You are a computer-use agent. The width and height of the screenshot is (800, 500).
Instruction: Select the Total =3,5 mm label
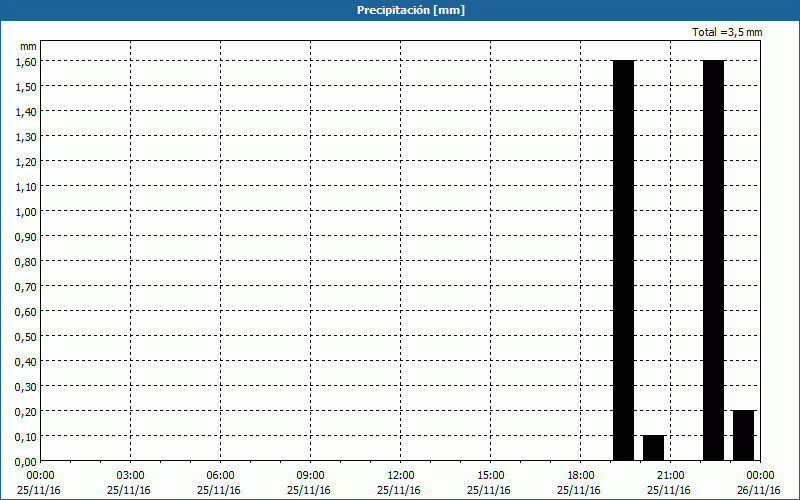(x=727, y=32)
